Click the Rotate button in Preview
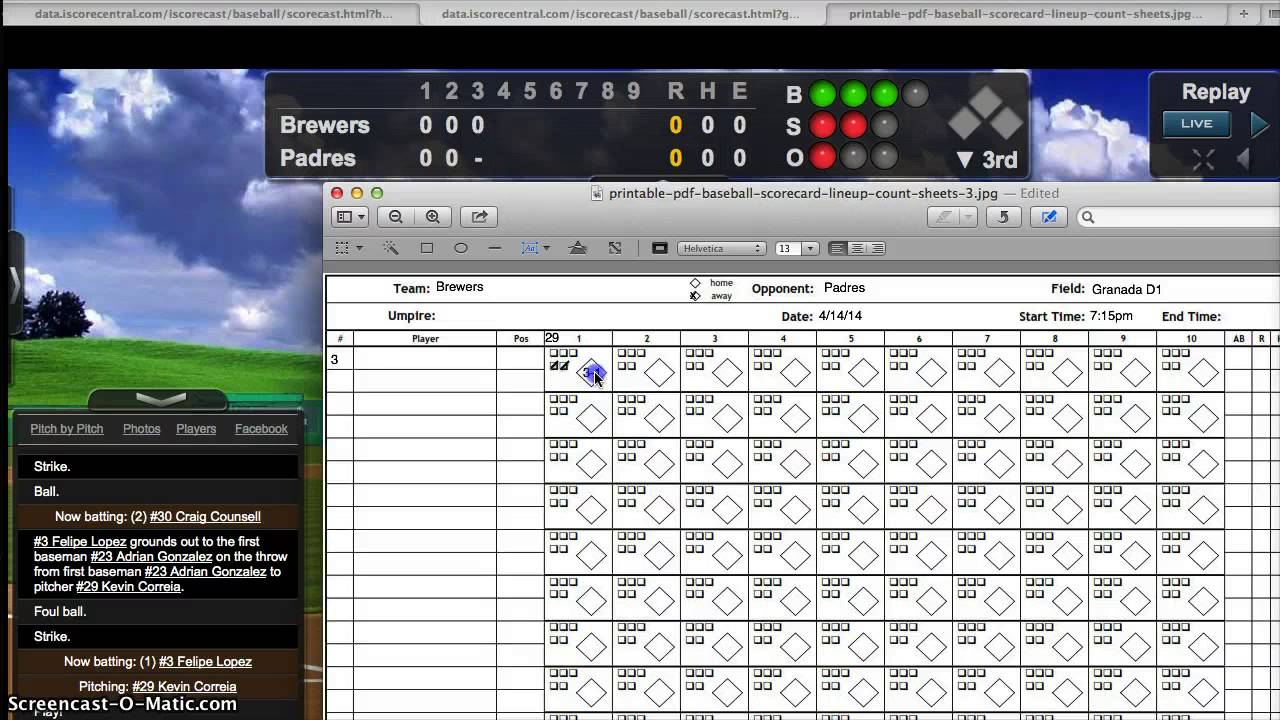The image size is (1280, 720). [x=1003, y=217]
